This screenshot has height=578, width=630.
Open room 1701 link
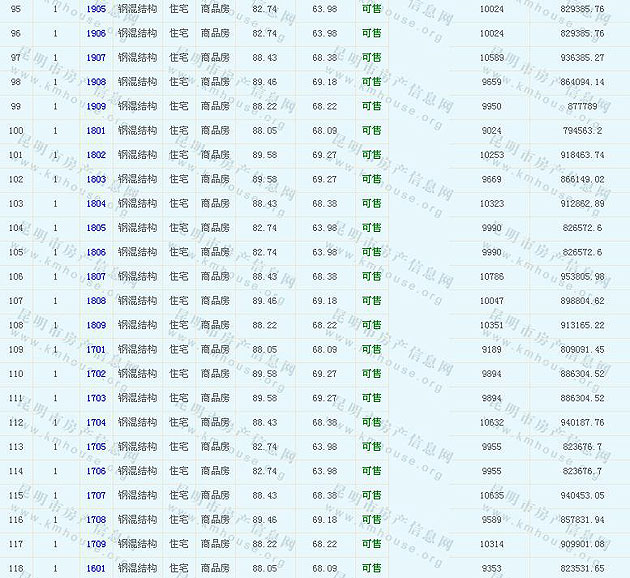(x=96, y=350)
